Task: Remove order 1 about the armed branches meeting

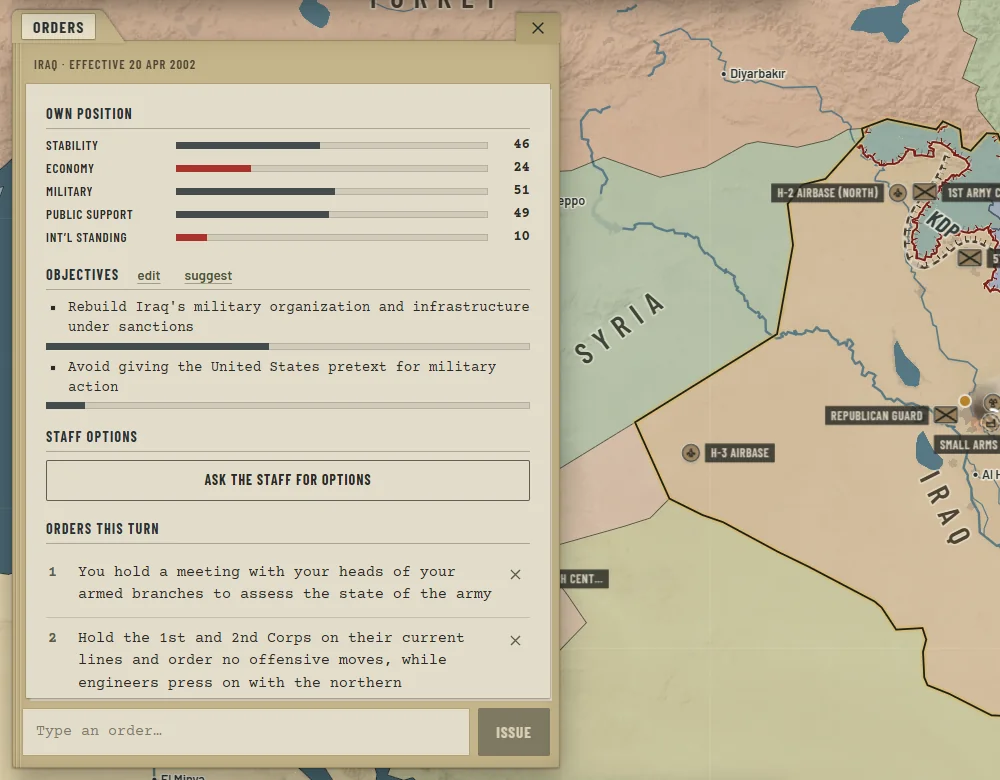Action: pos(515,575)
